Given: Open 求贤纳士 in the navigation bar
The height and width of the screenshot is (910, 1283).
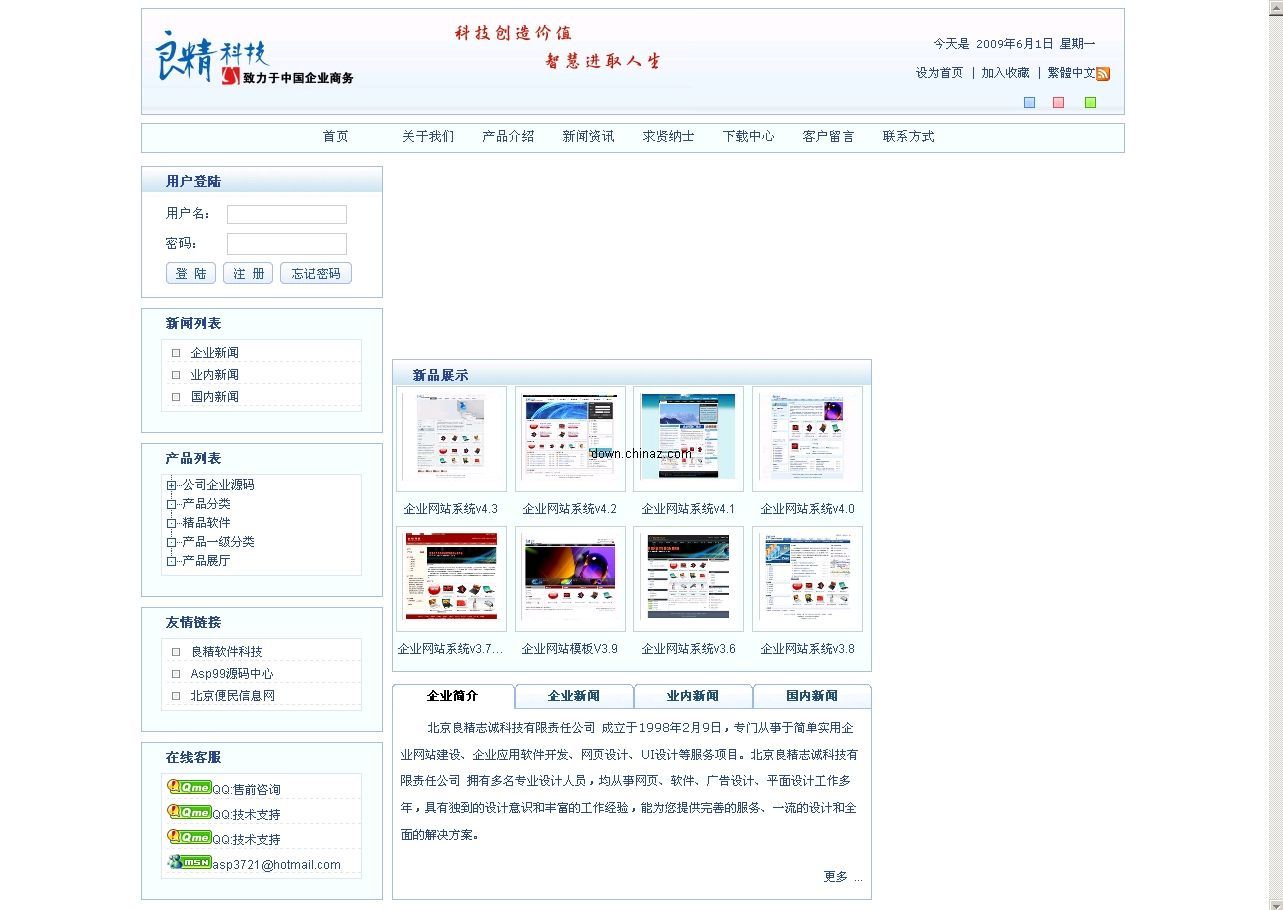Looking at the screenshot, I should [x=668, y=137].
